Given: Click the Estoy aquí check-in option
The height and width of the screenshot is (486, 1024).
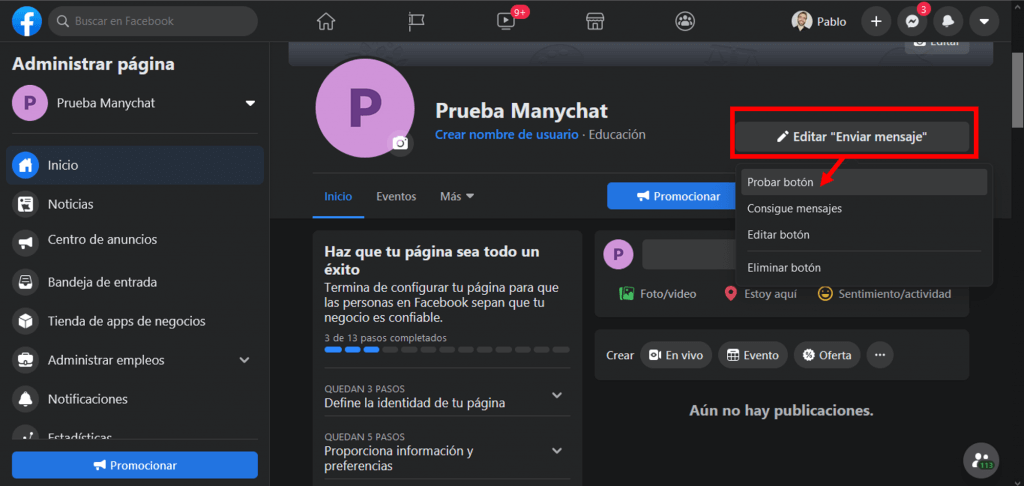Looking at the screenshot, I should pyautogui.click(x=761, y=294).
